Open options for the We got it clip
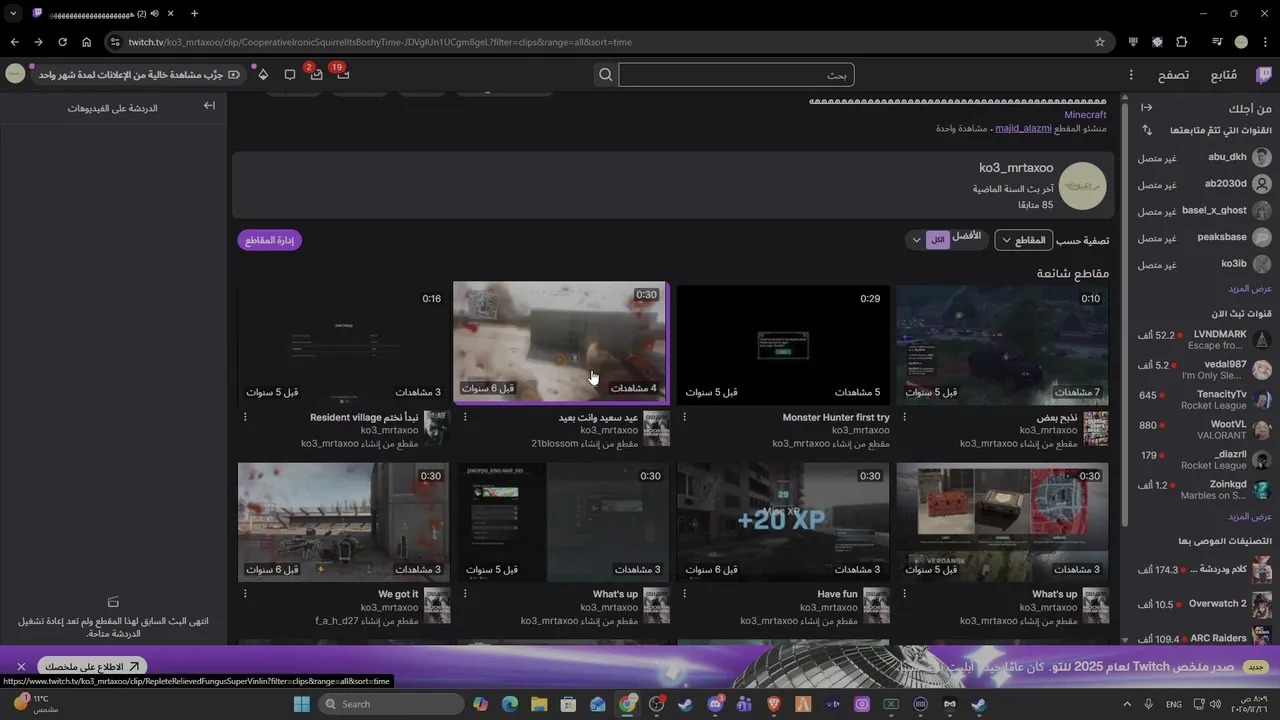The width and height of the screenshot is (1280, 720). 245,594
